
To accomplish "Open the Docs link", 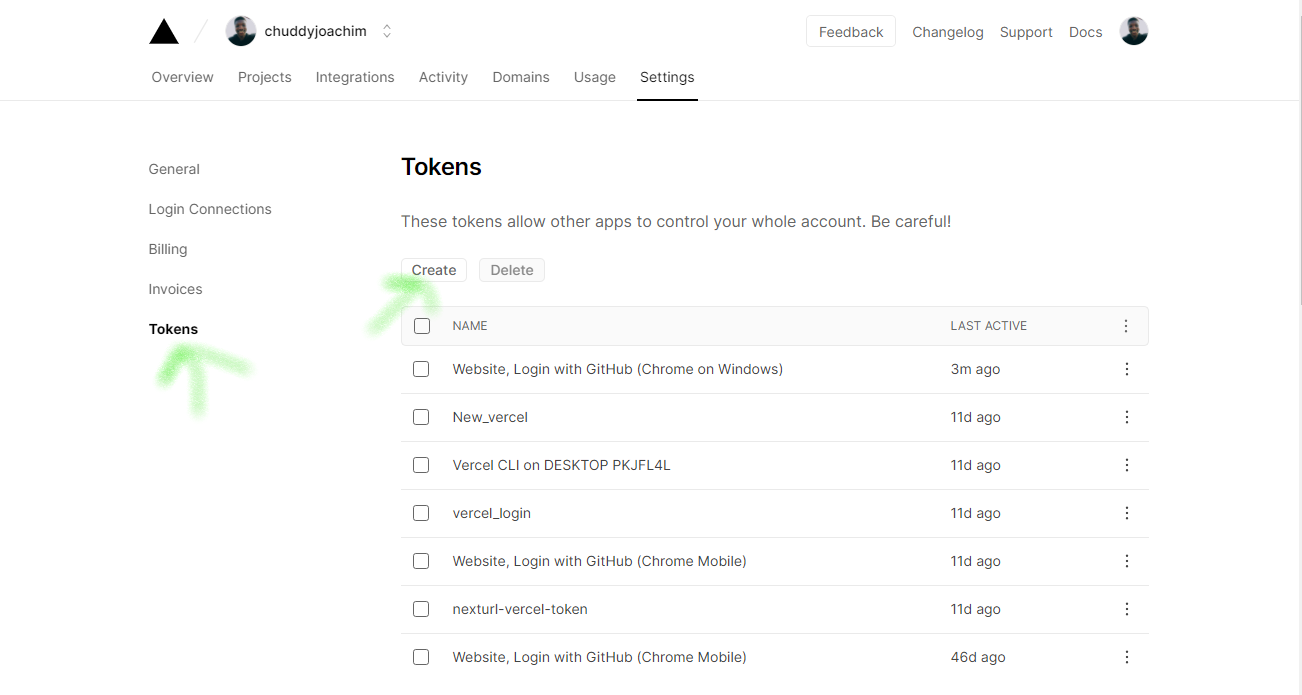I will click(1085, 32).
